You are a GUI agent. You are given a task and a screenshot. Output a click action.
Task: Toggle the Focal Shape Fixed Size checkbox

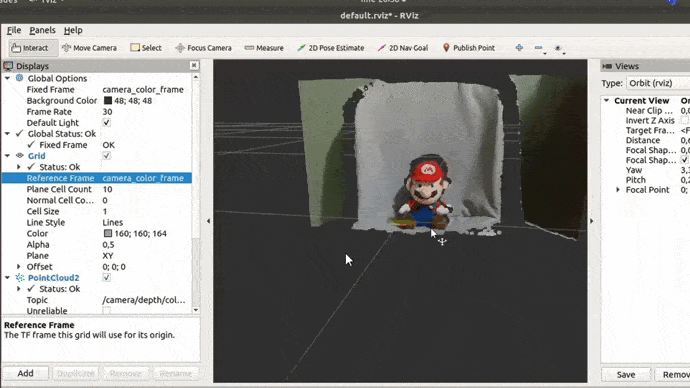pos(685,160)
